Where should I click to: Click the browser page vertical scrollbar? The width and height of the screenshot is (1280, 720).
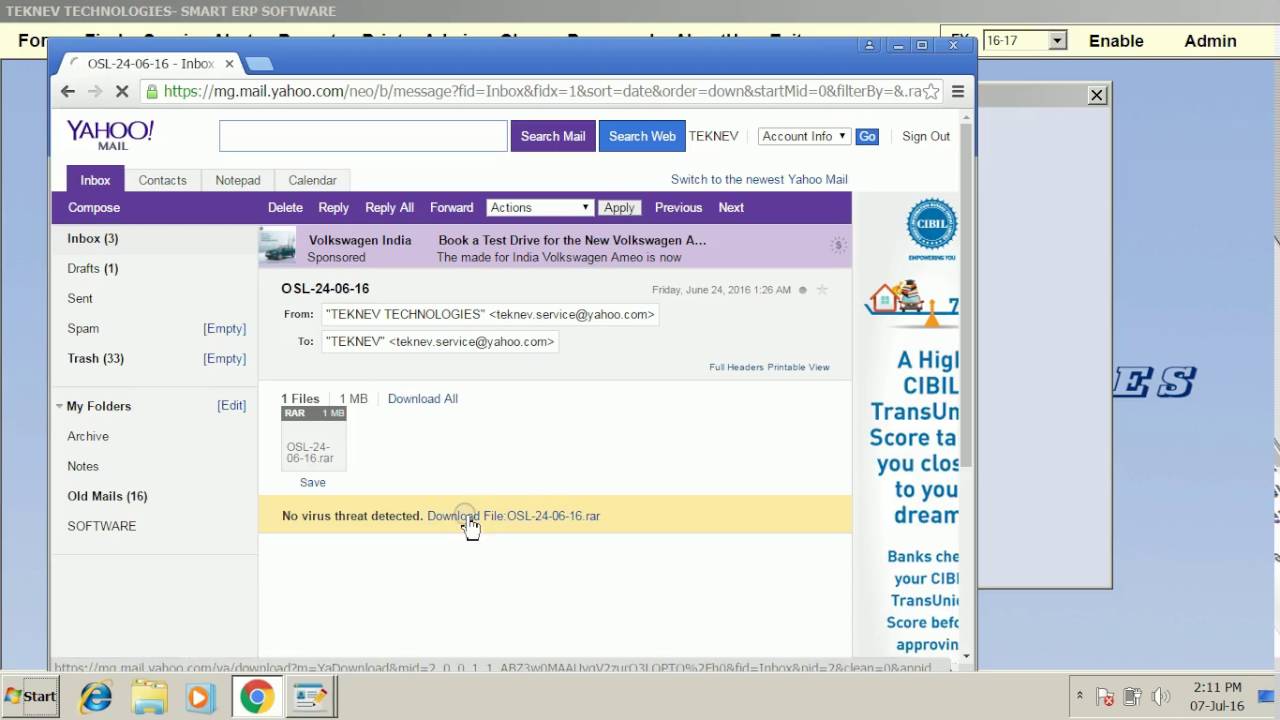pyautogui.click(x=965, y=296)
